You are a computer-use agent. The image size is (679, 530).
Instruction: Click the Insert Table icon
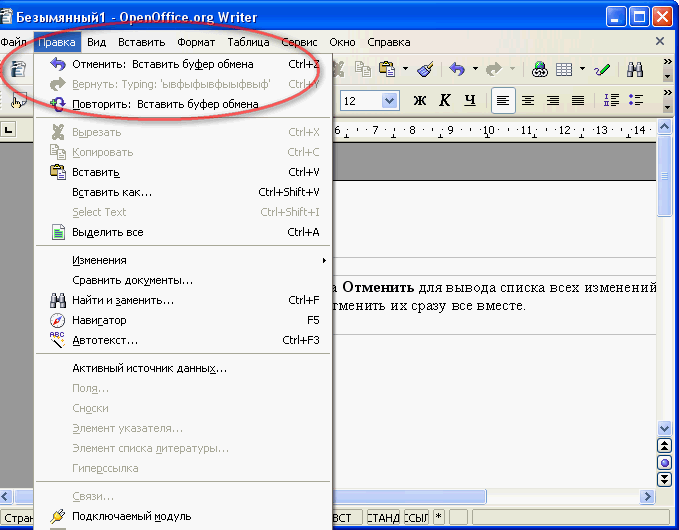tap(564, 69)
